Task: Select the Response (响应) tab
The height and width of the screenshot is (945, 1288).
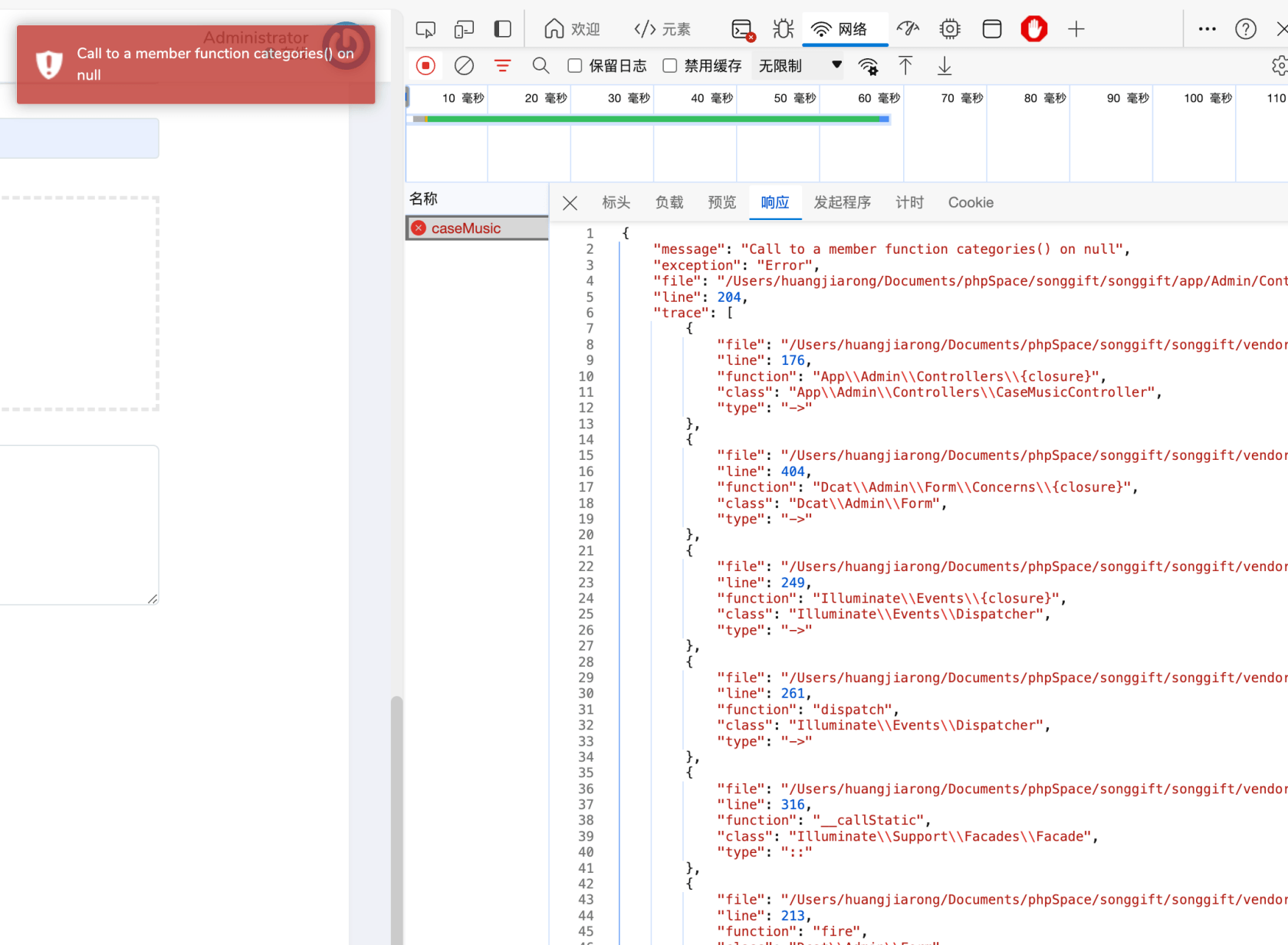Action: click(775, 202)
